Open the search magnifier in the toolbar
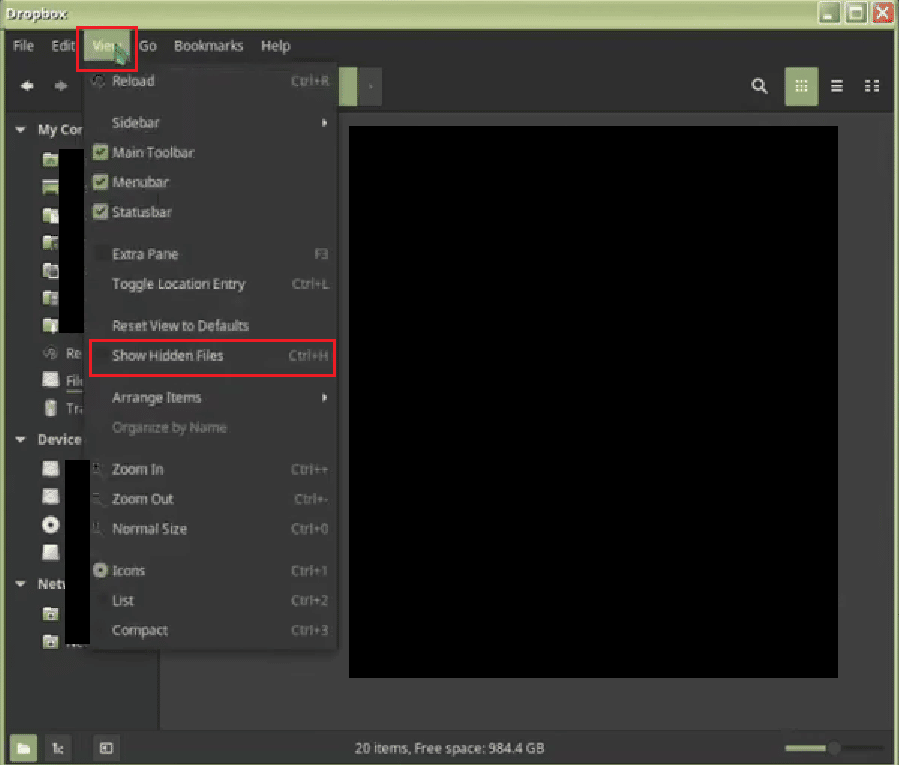899x765 pixels. [x=759, y=86]
